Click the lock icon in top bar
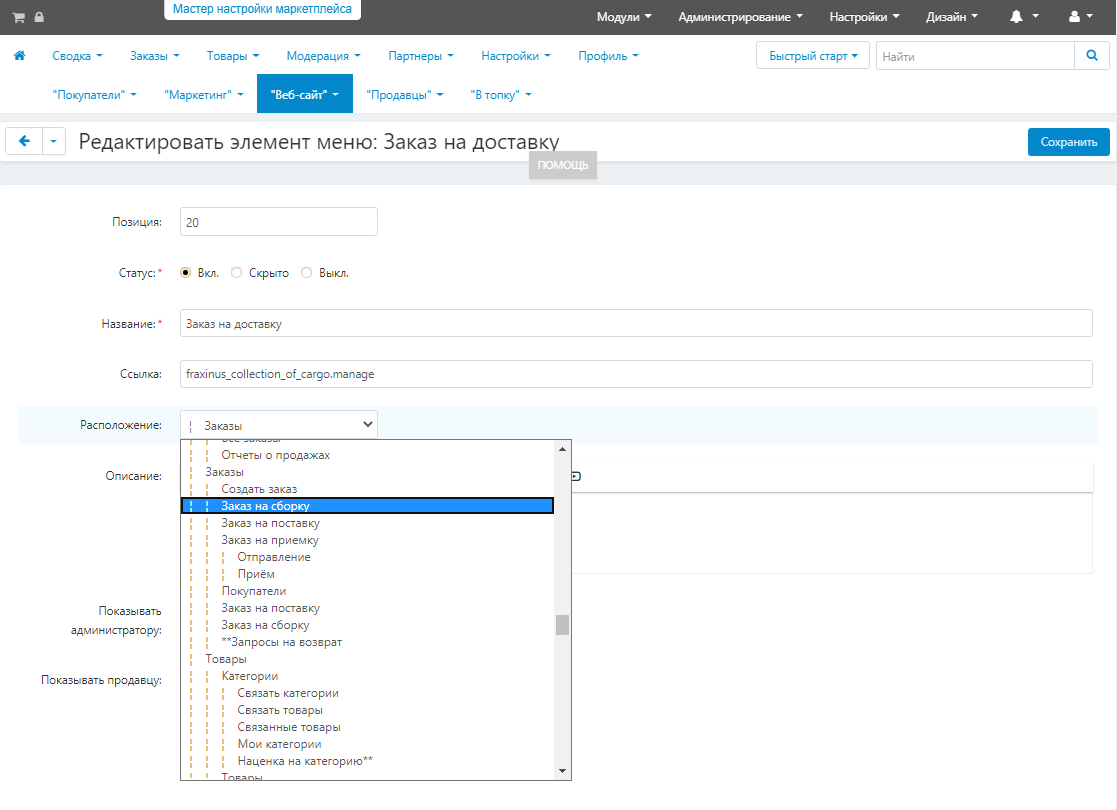 click(39, 17)
